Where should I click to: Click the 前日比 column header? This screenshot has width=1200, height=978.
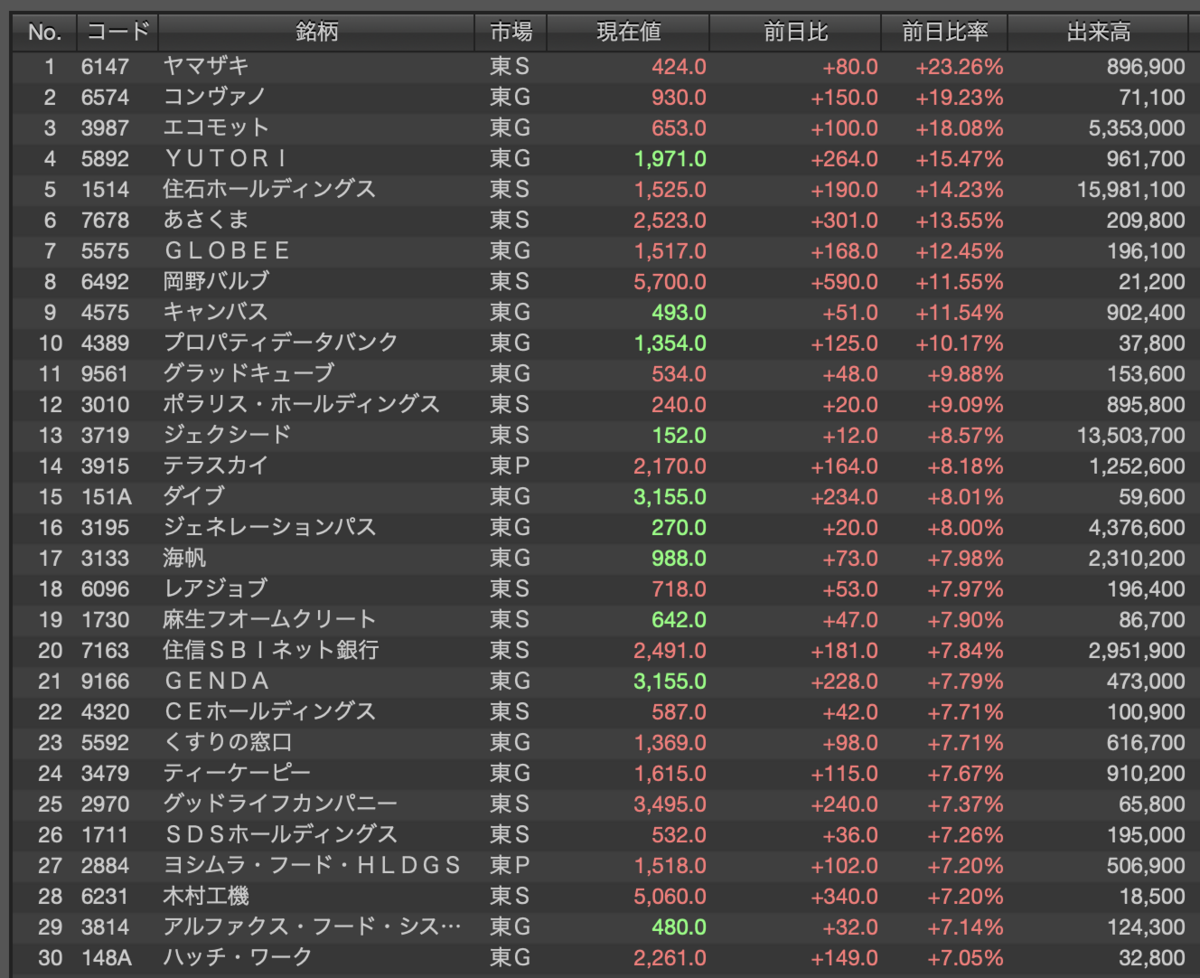tap(795, 32)
